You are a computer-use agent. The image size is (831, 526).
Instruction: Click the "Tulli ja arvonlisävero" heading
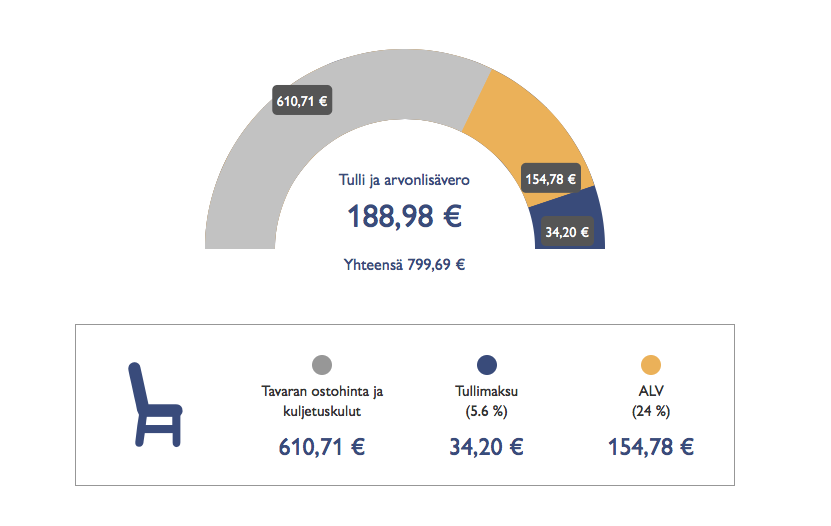tap(404, 181)
